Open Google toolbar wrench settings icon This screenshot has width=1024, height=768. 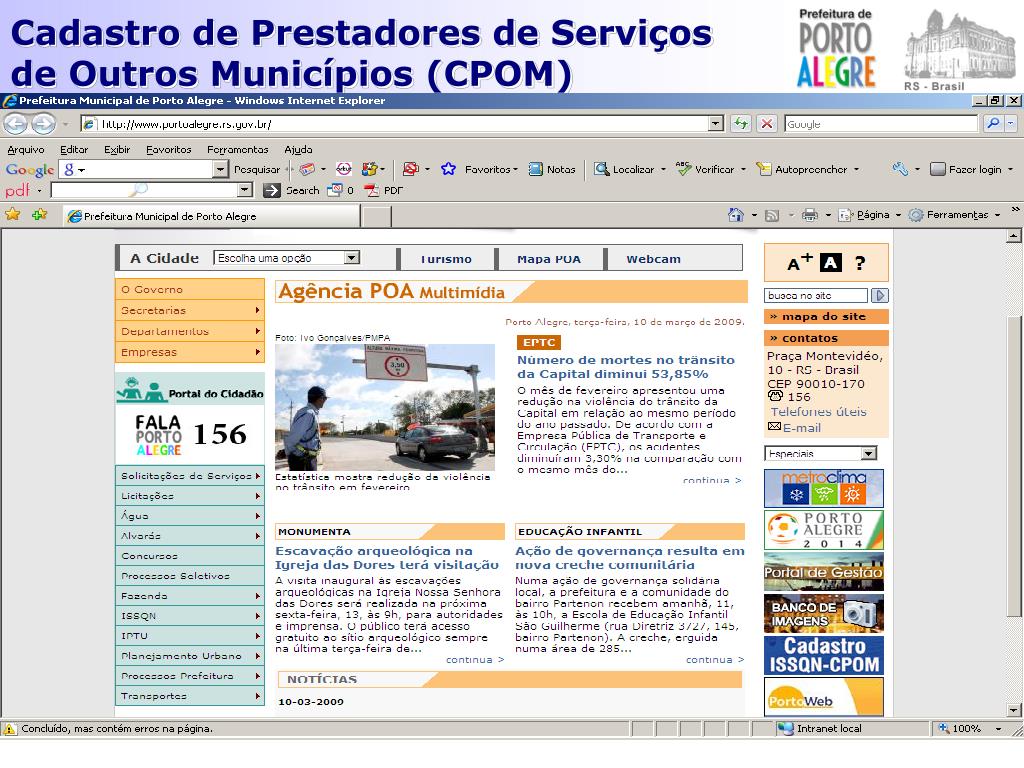pos(900,169)
